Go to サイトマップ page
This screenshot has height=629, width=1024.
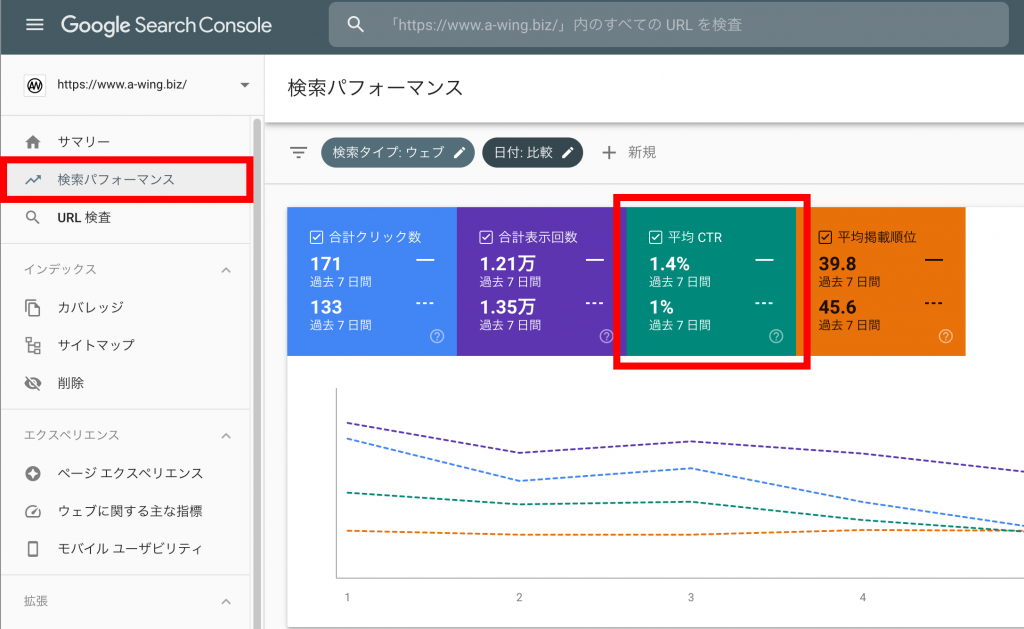[95, 345]
